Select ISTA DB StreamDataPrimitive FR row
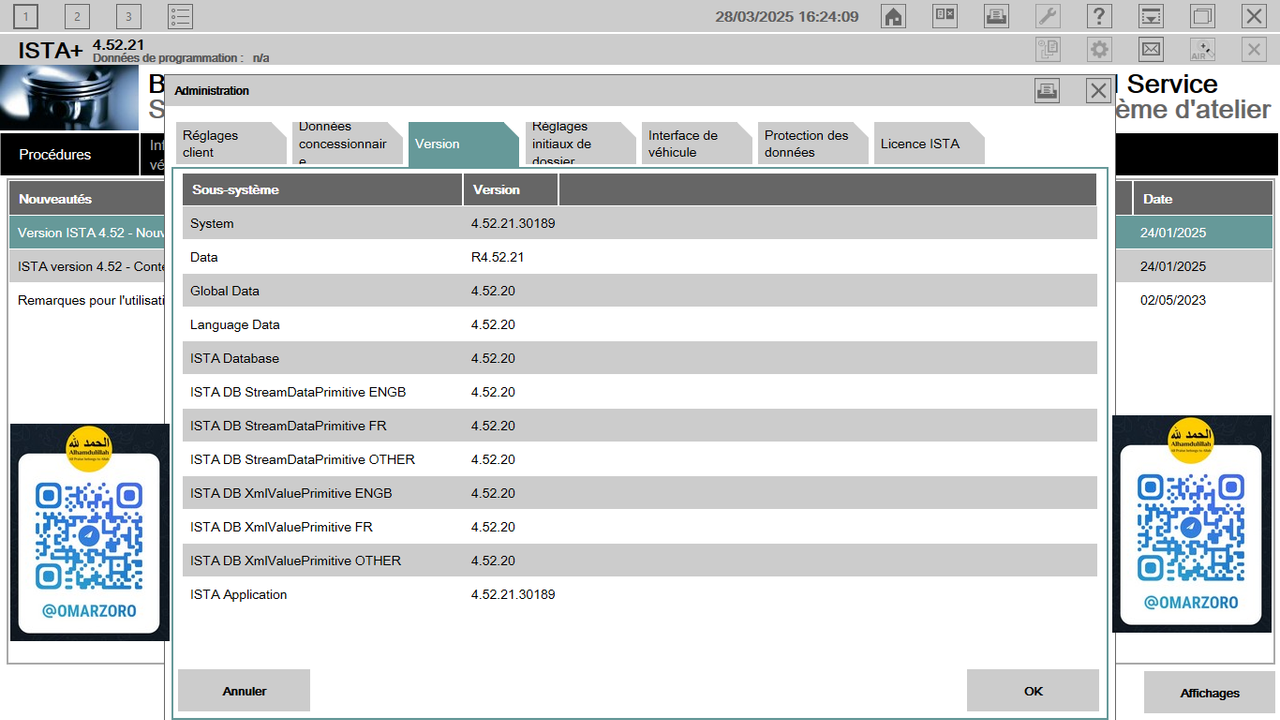 coord(640,426)
